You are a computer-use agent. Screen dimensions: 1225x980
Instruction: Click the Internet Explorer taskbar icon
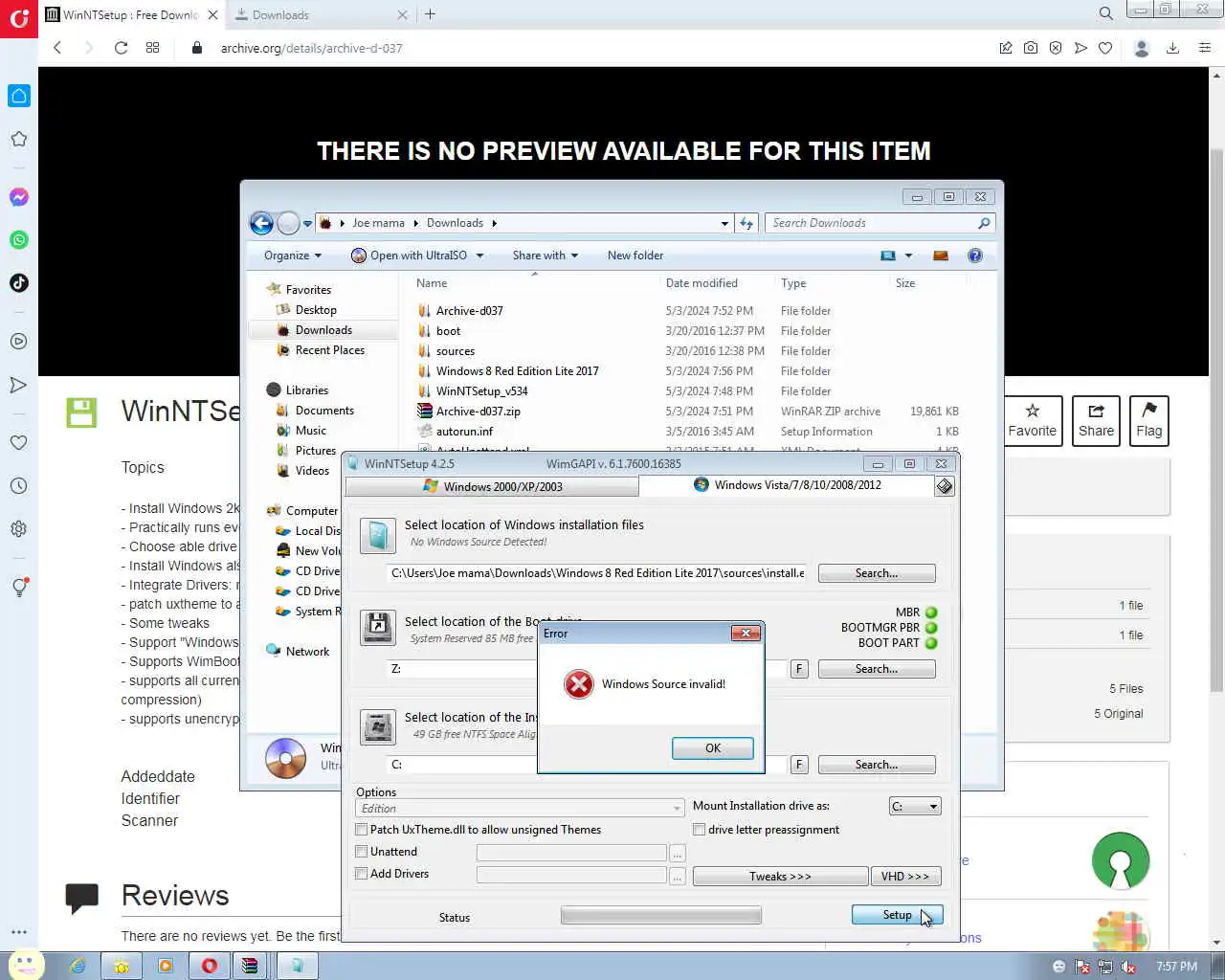(78, 966)
